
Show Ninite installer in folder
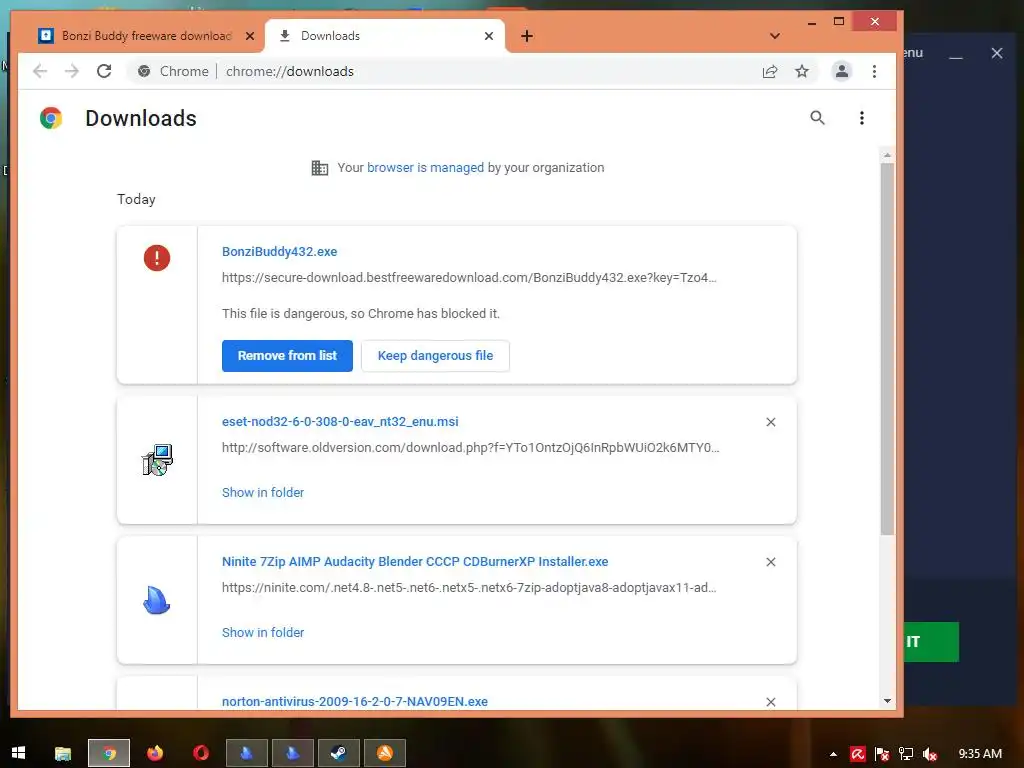tap(263, 632)
